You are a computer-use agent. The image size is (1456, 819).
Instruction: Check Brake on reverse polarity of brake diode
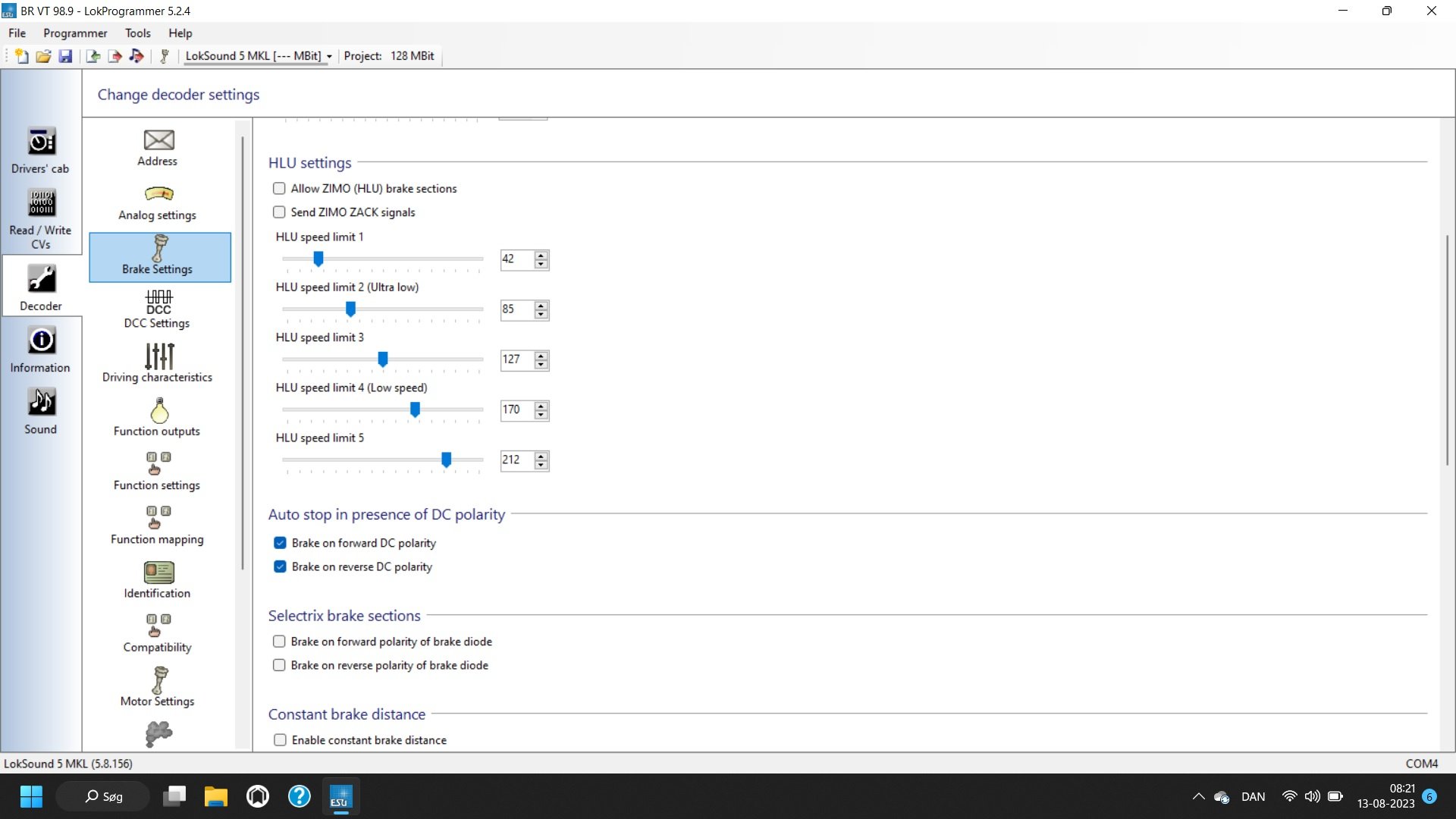coord(279,665)
